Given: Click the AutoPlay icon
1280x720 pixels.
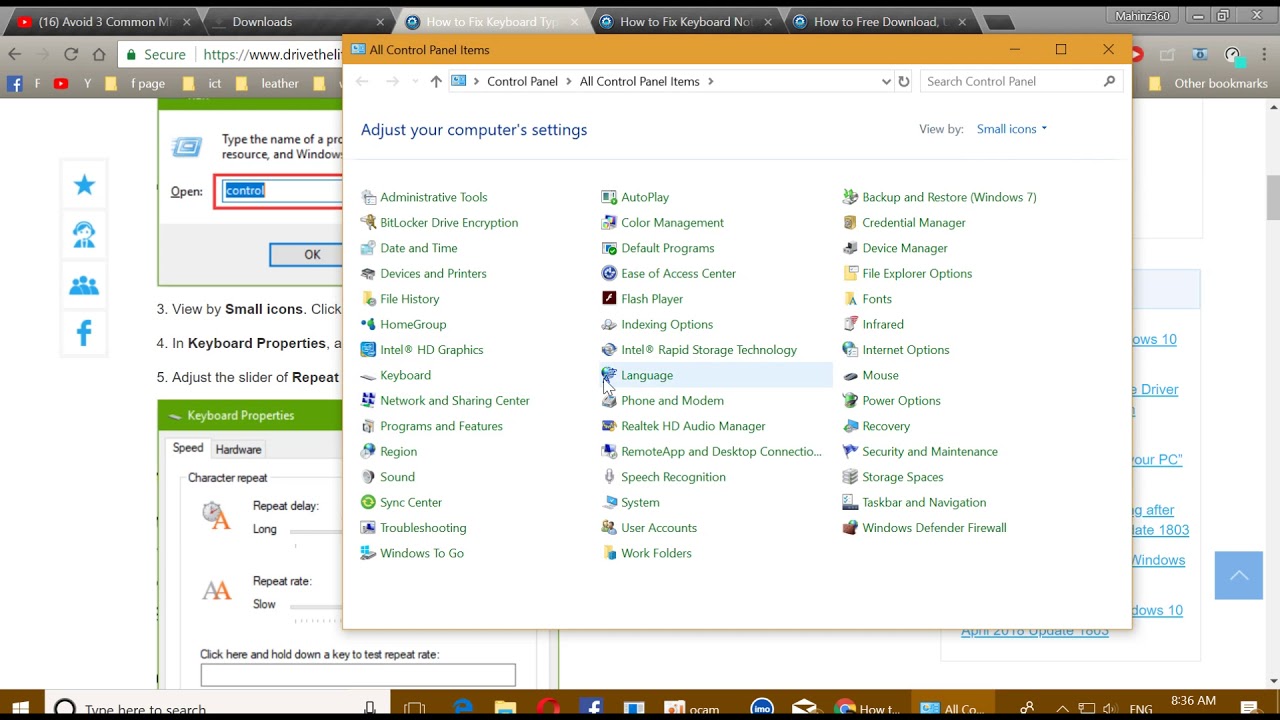Looking at the screenshot, I should pyautogui.click(x=609, y=197).
